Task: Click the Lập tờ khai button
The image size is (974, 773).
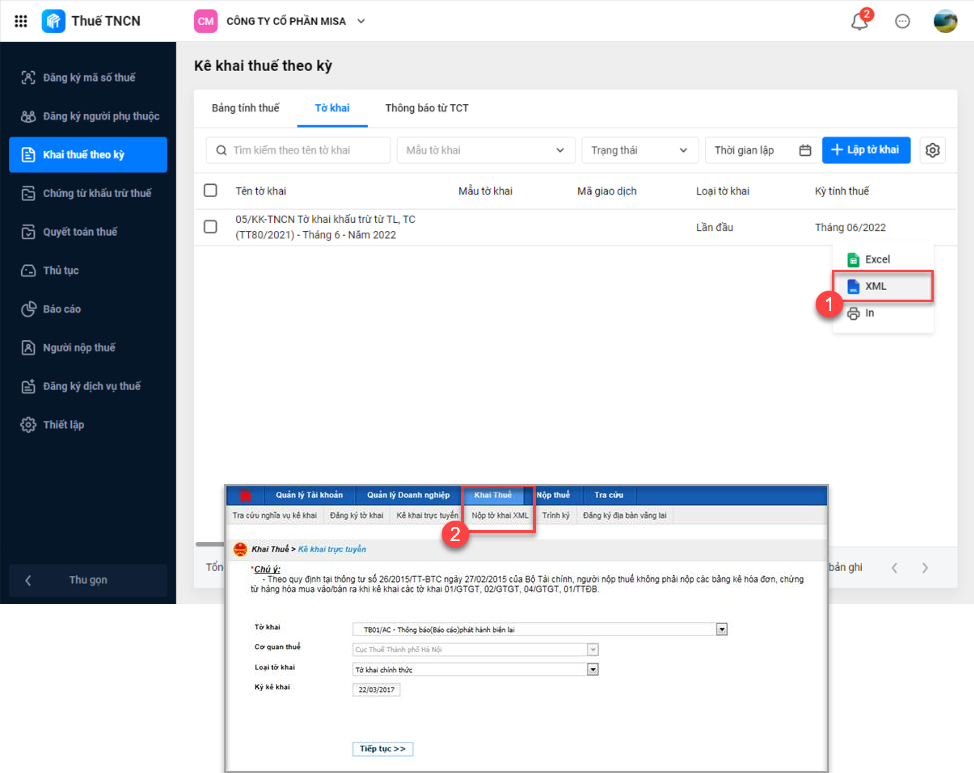Action: pos(866,150)
